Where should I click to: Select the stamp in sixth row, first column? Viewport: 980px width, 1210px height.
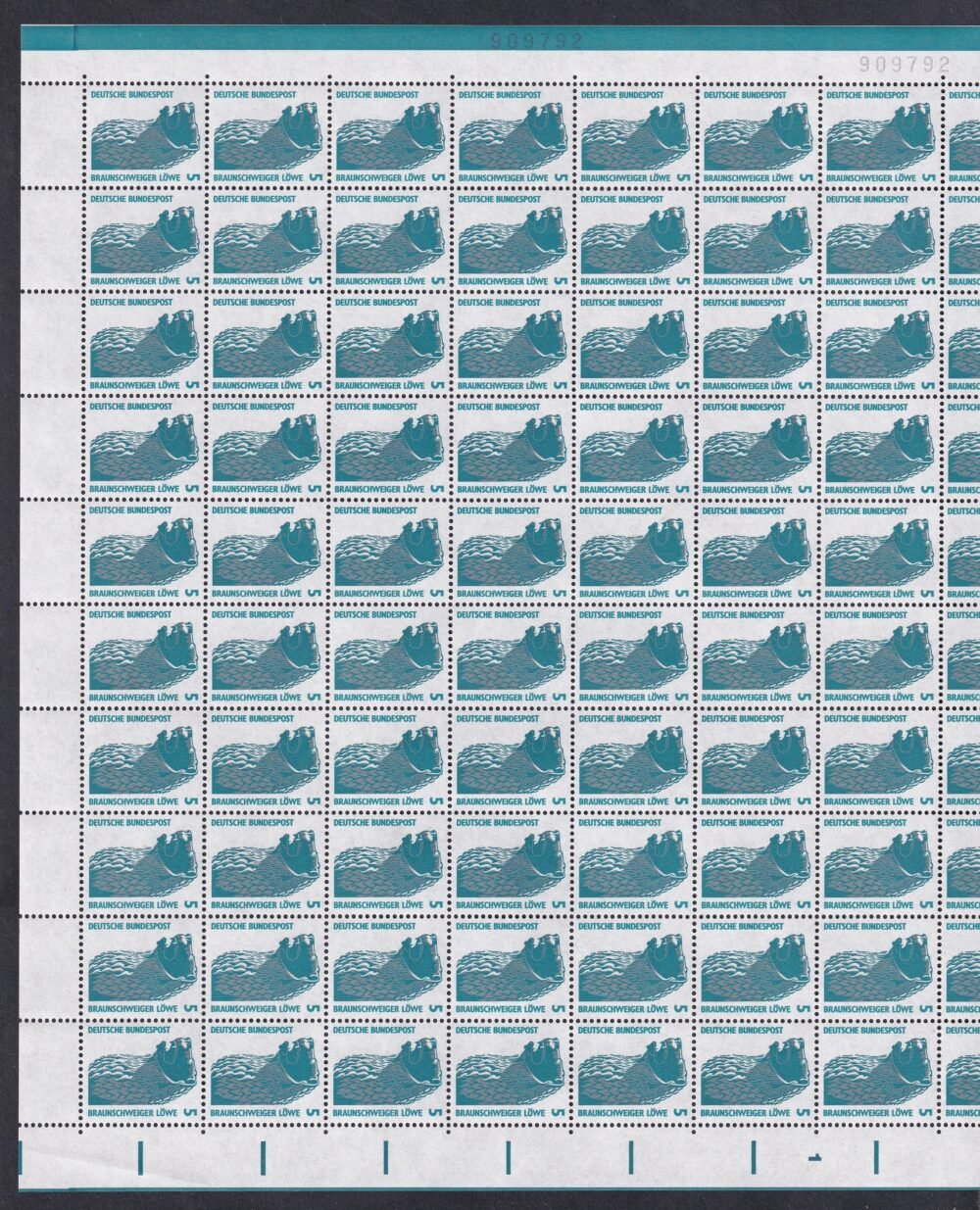pyautogui.click(x=144, y=655)
